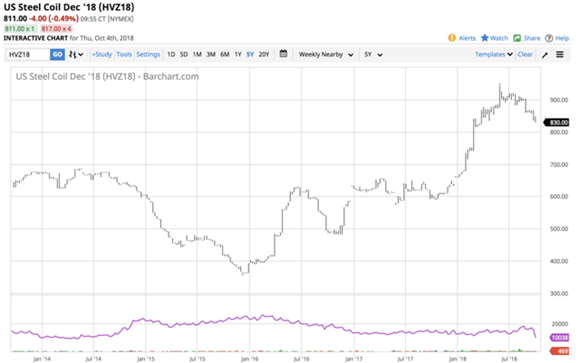Click the Clear link
Image resolution: width=580 pixels, height=363 pixels.
point(525,54)
